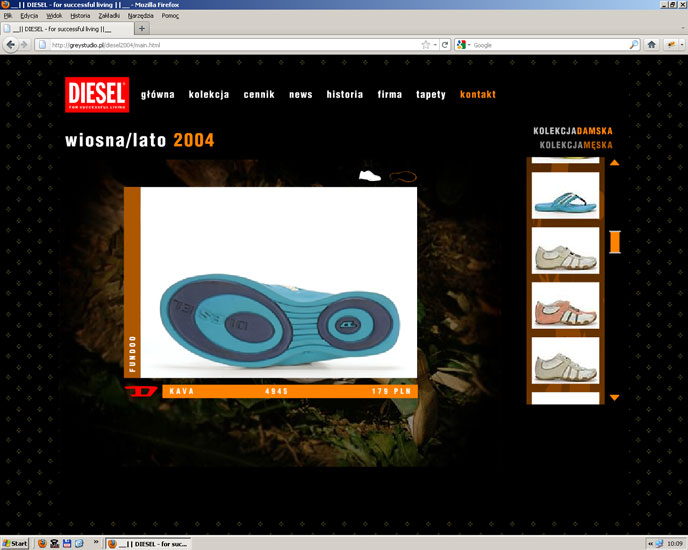Bookmark this page with the star icon

click(425, 45)
